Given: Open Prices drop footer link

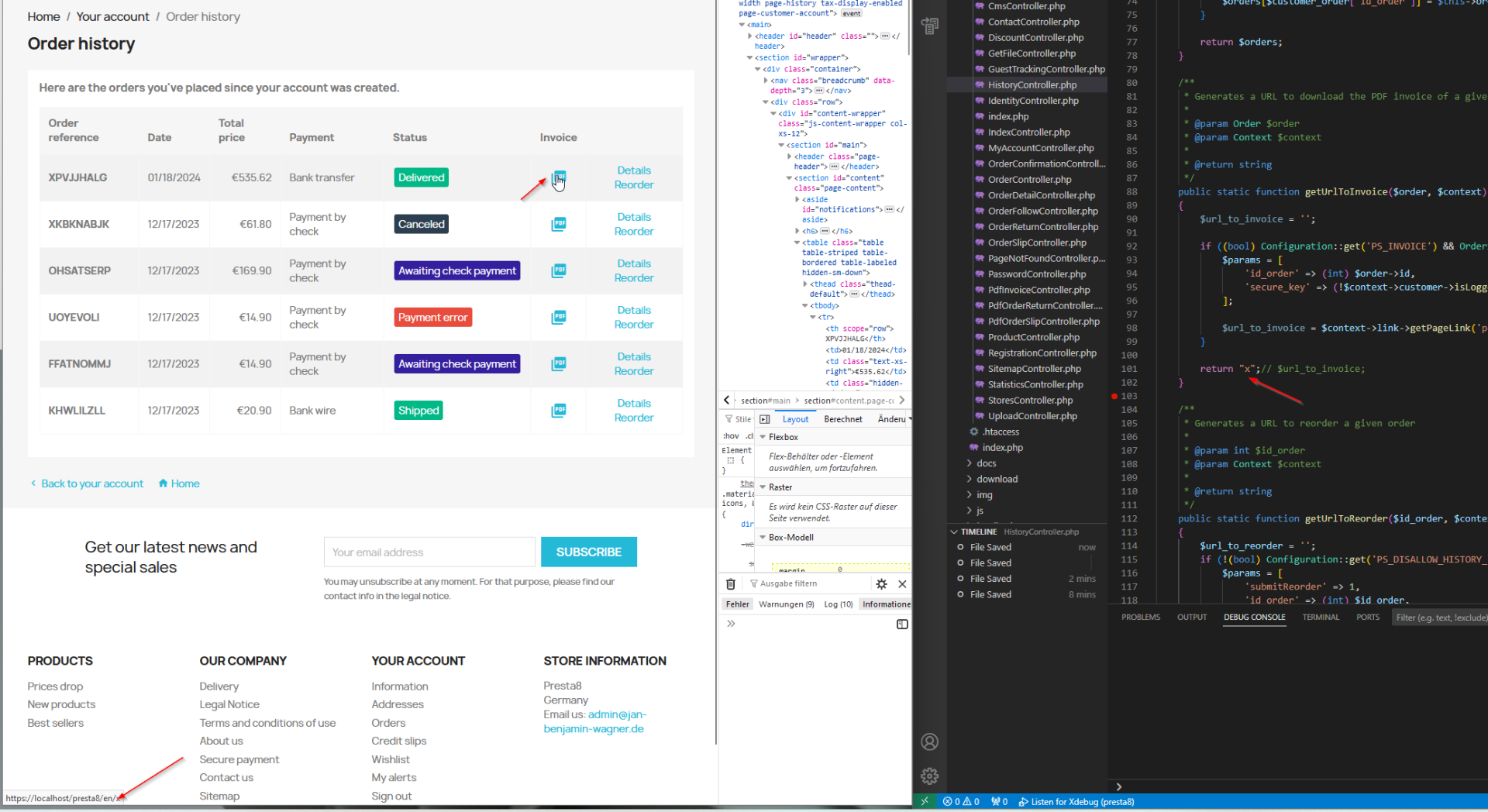Looking at the screenshot, I should pyautogui.click(x=55, y=686).
